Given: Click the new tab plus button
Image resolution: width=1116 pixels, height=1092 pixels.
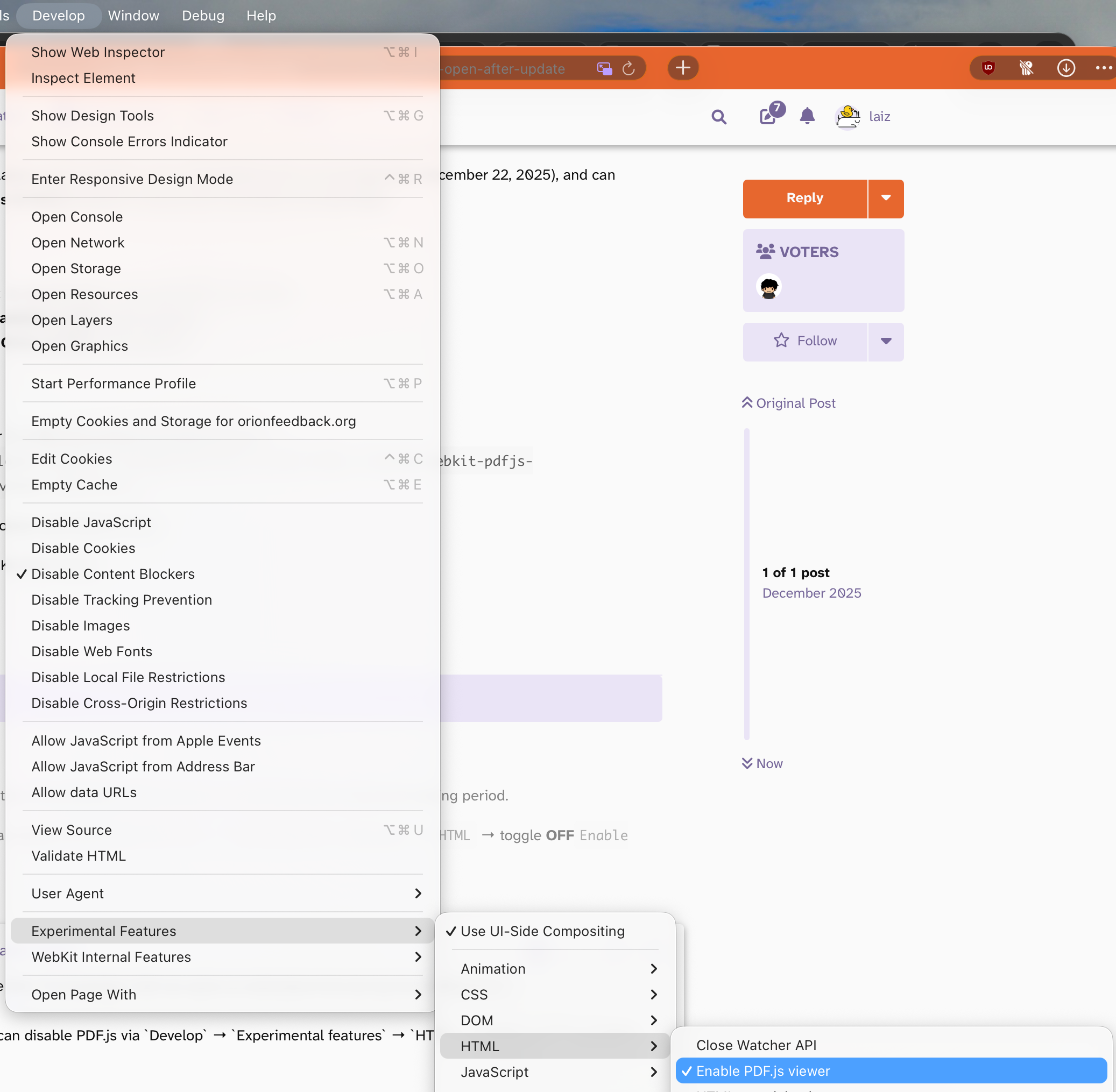Looking at the screenshot, I should pos(683,68).
